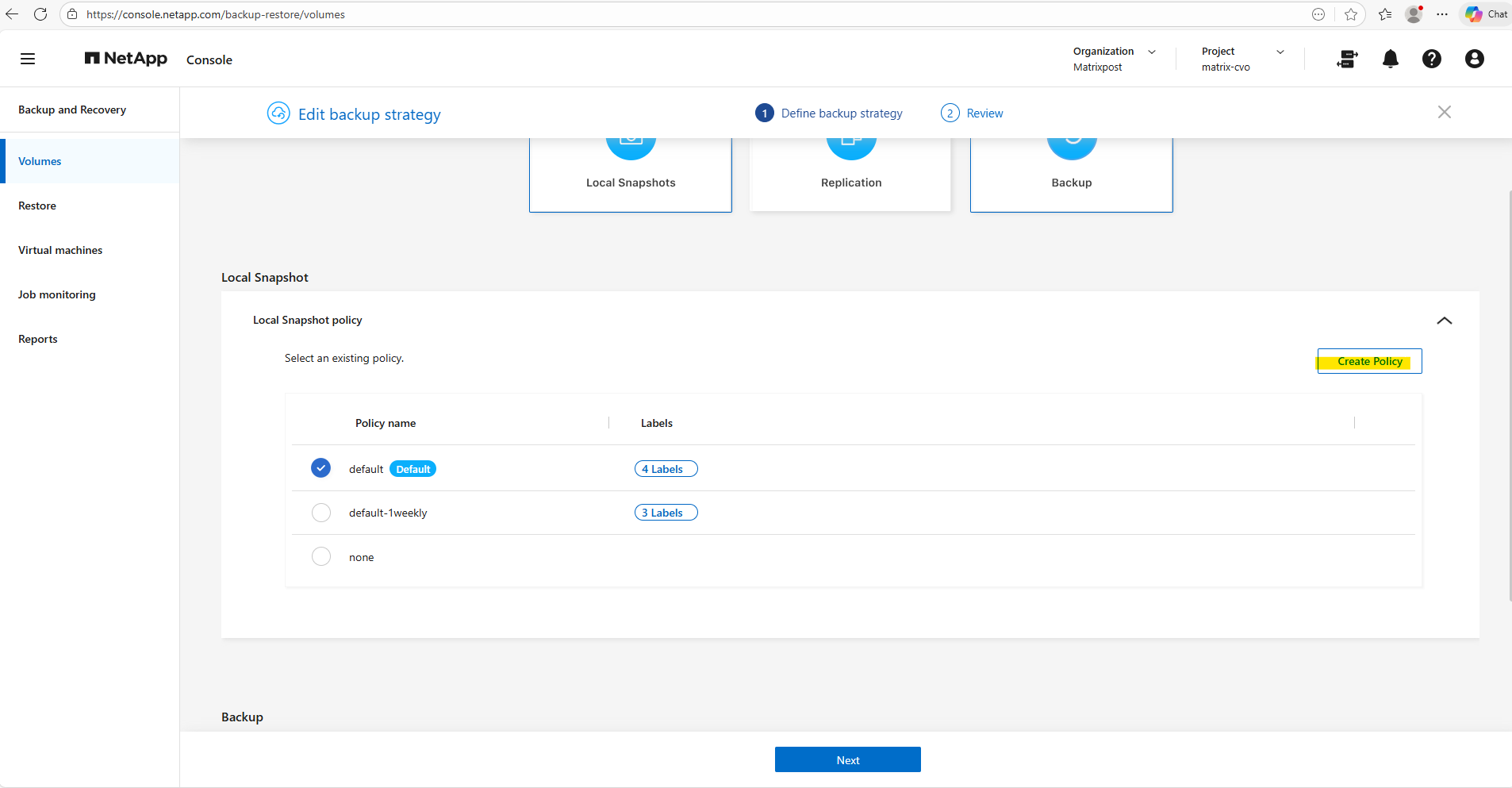The image size is (1512, 788).
Task: Select the default snapshot policy radio button
Action: [320, 468]
